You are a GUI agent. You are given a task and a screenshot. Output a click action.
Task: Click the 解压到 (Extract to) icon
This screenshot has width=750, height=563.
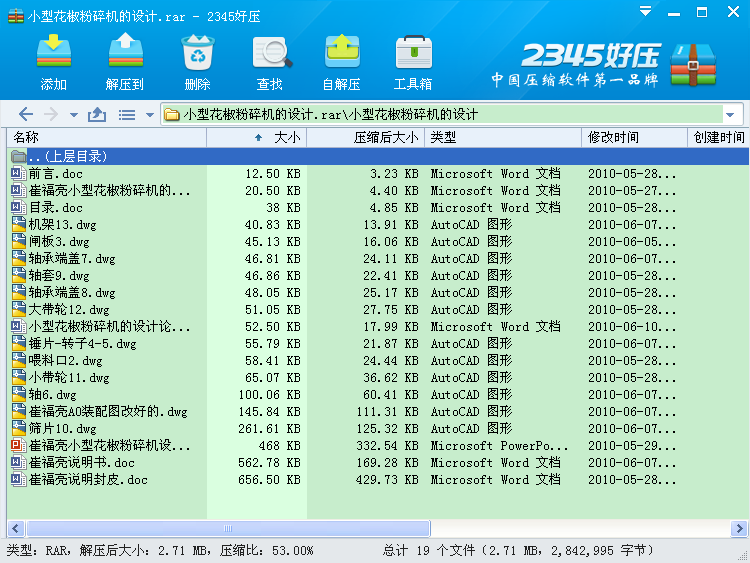pos(125,51)
